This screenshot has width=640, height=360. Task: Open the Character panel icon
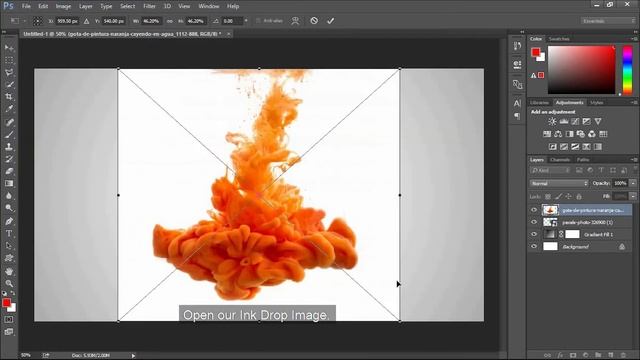click(x=518, y=103)
